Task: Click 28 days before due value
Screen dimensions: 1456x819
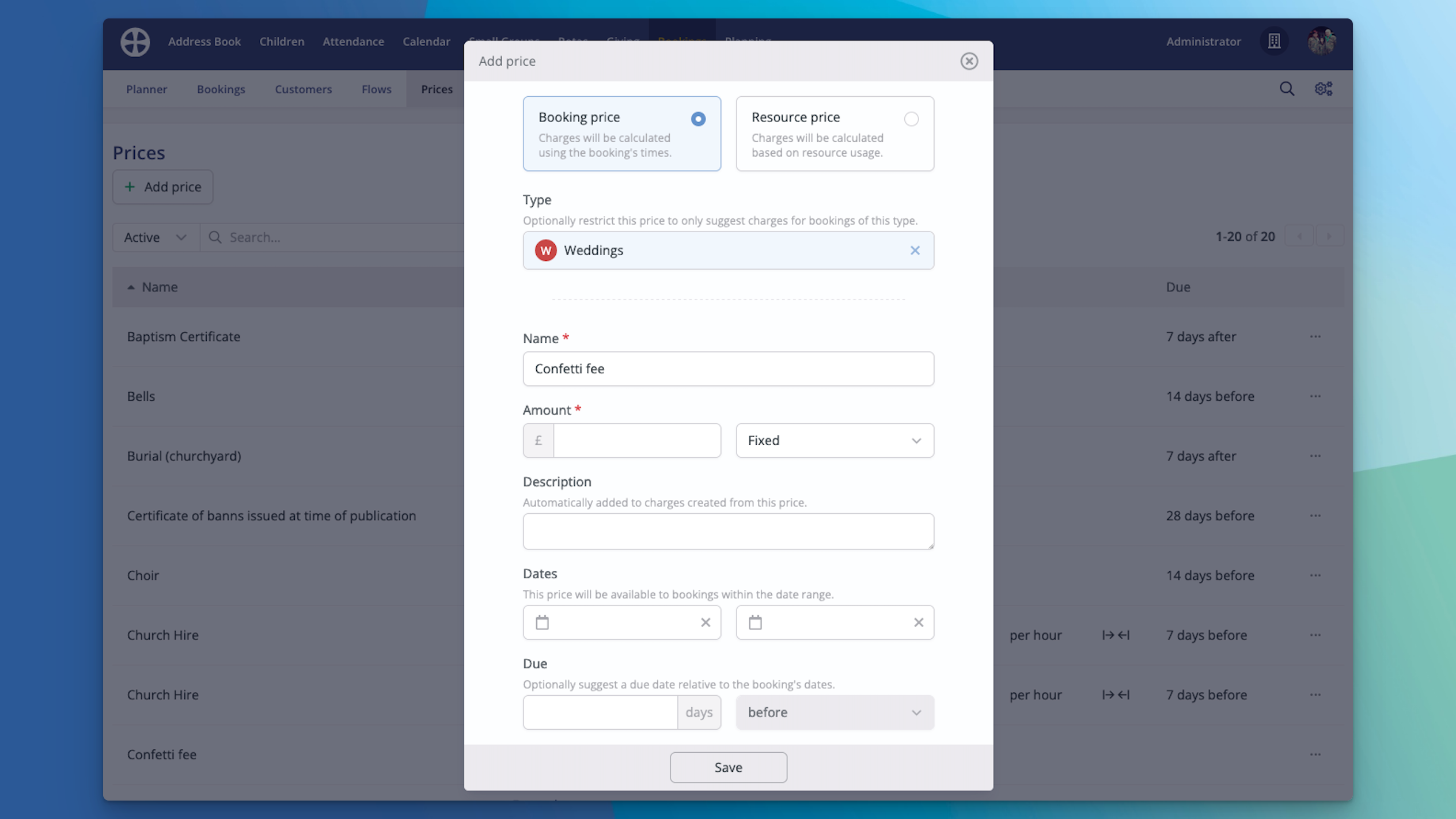Action: pyautogui.click(x=1210, y=515)
